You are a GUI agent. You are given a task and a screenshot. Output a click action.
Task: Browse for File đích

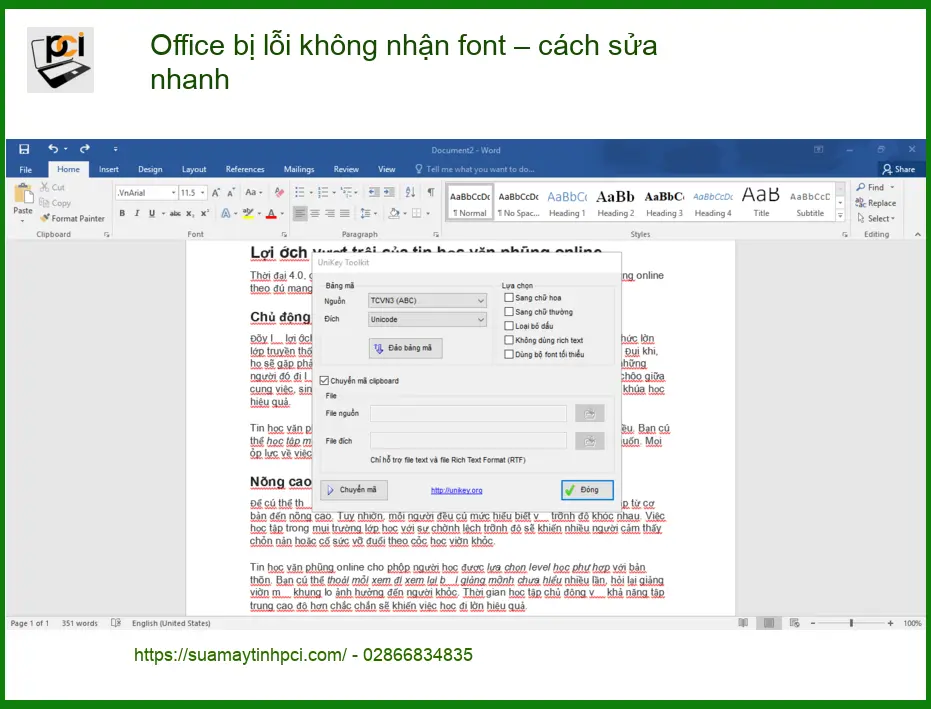(x=590, y=441)
